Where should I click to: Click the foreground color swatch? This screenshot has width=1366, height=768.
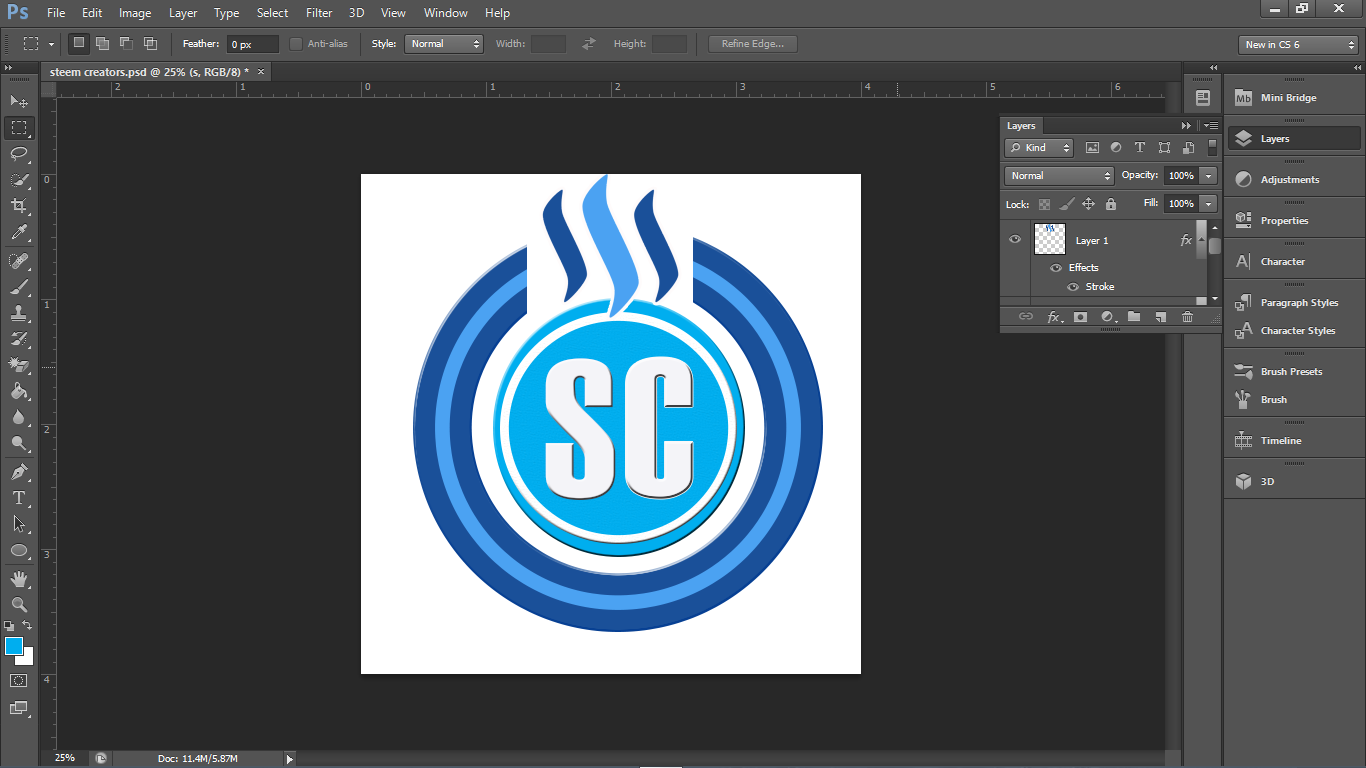(x=12, y=645)
